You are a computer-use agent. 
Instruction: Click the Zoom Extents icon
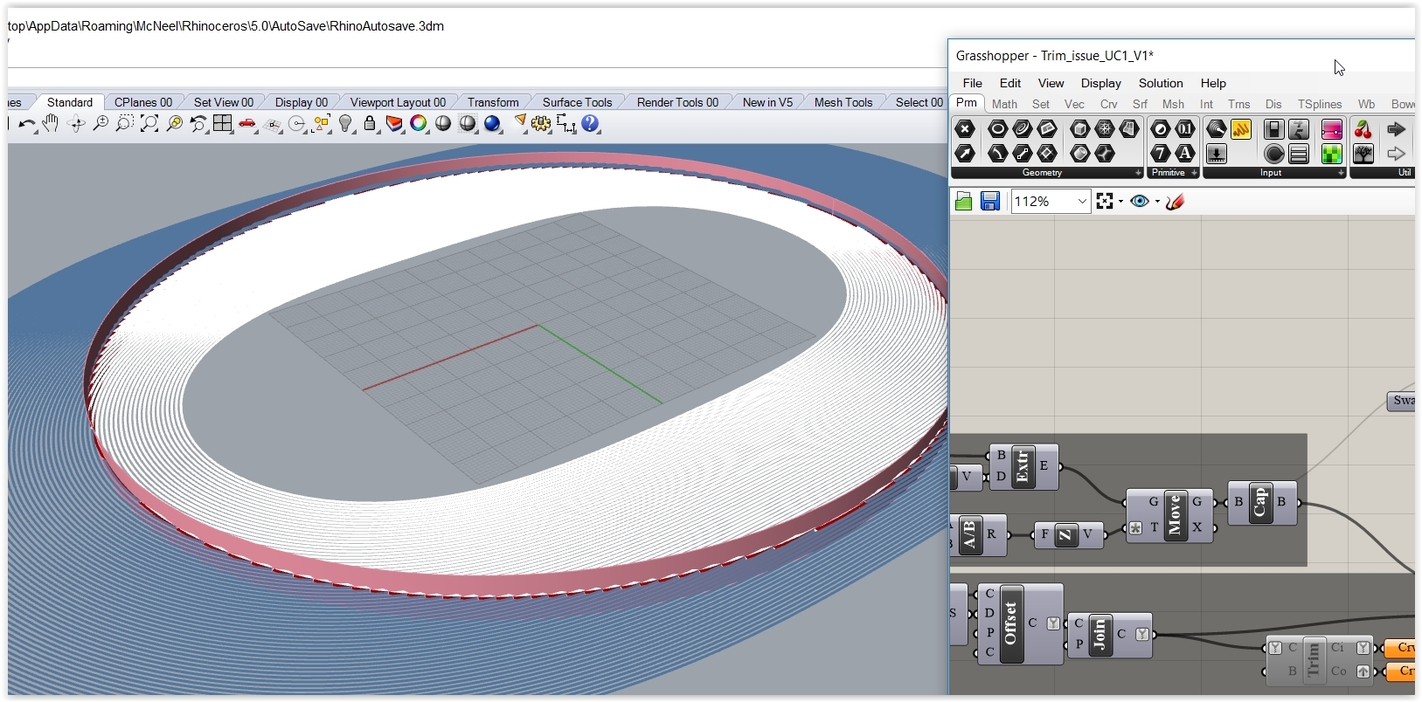coord(149,124)
